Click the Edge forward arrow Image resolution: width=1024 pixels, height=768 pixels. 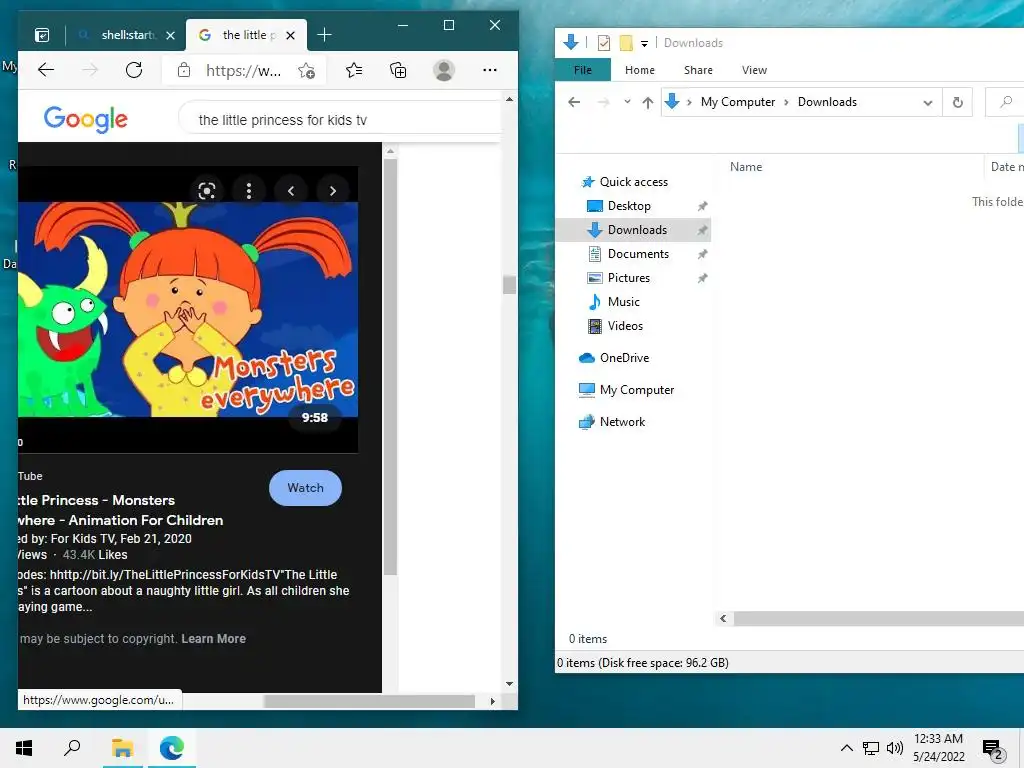pyautogui.click(x=90, y=70)
